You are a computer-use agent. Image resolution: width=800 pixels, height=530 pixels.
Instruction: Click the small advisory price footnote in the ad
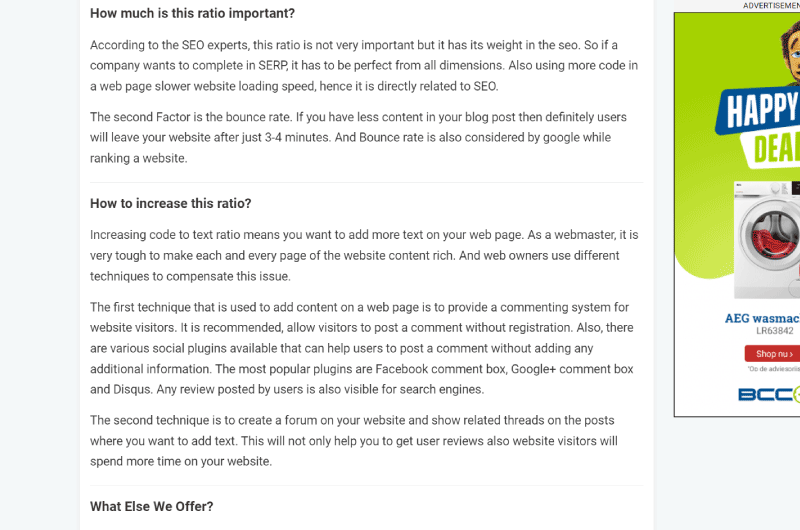773,369
